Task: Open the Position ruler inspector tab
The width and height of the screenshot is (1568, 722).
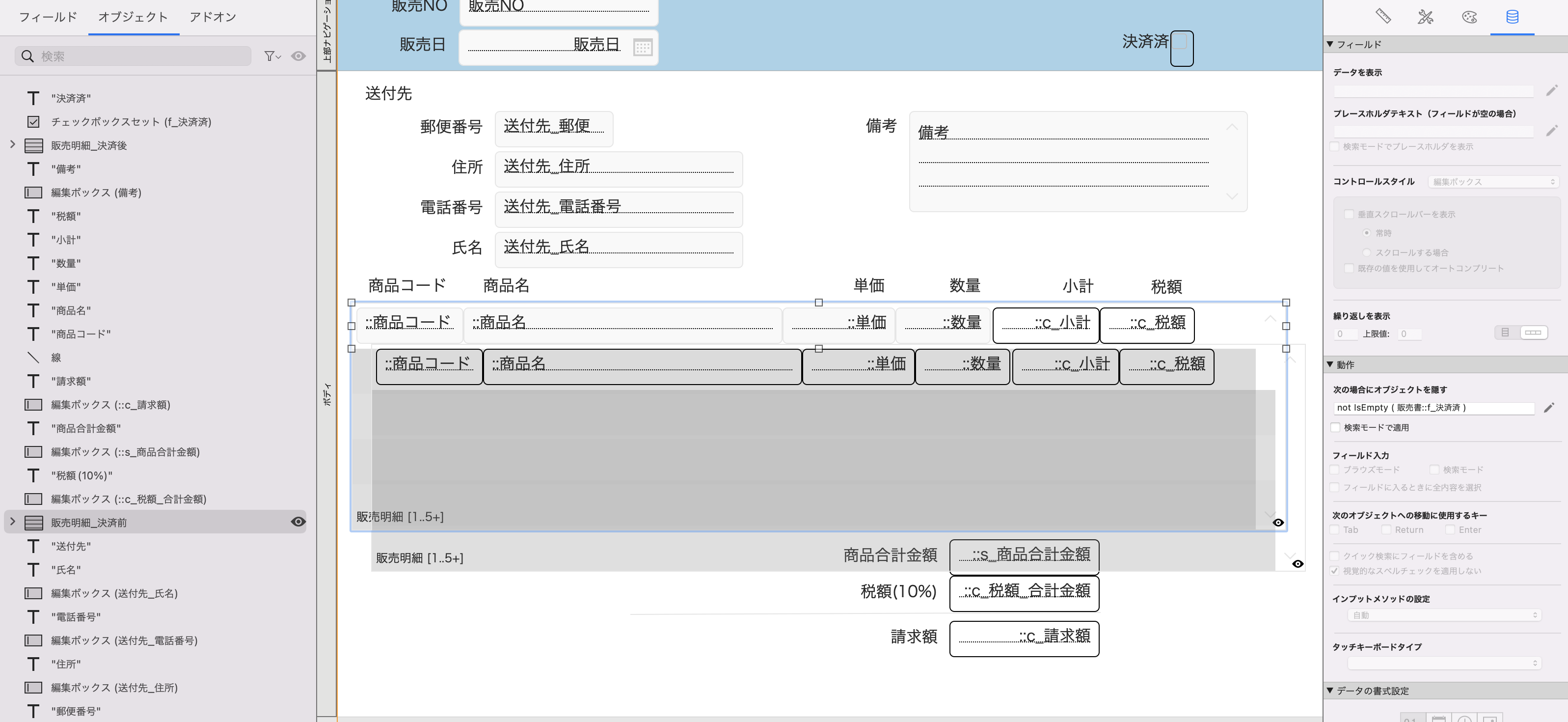Action: pyautogui.click(x=1383, y=16)
